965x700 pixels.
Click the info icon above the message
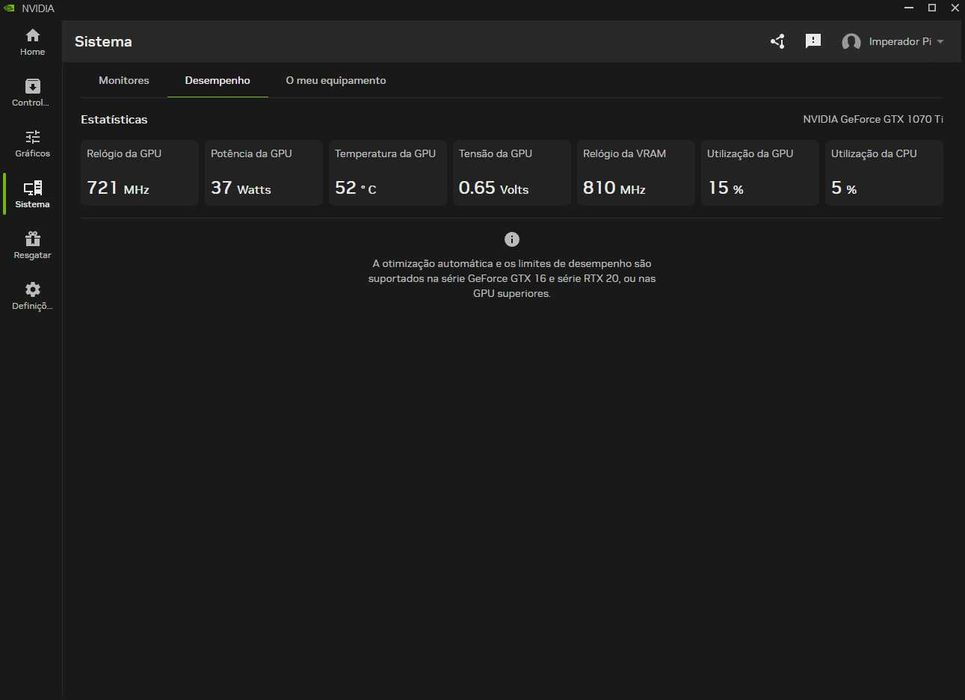511,239
